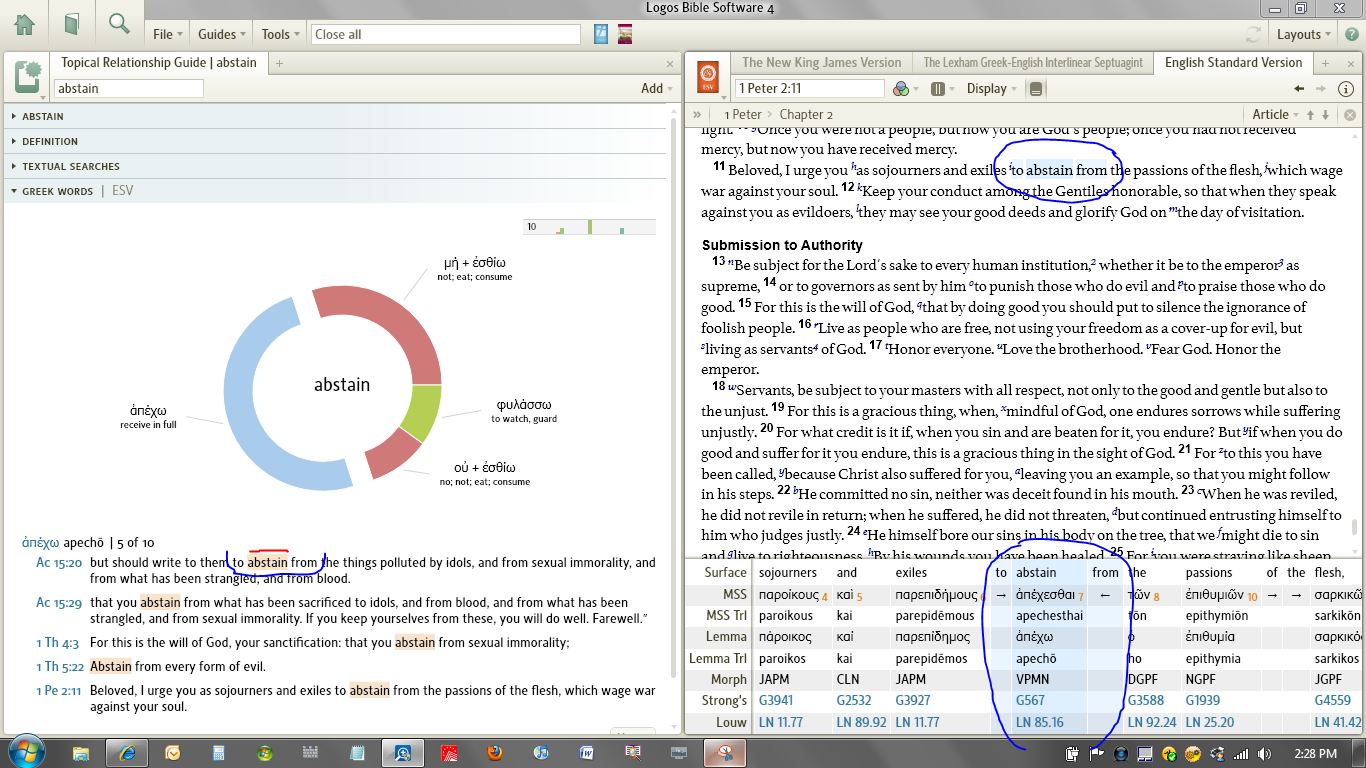
Task: Go to previous article with up arrow
Action: (1309, 114)
